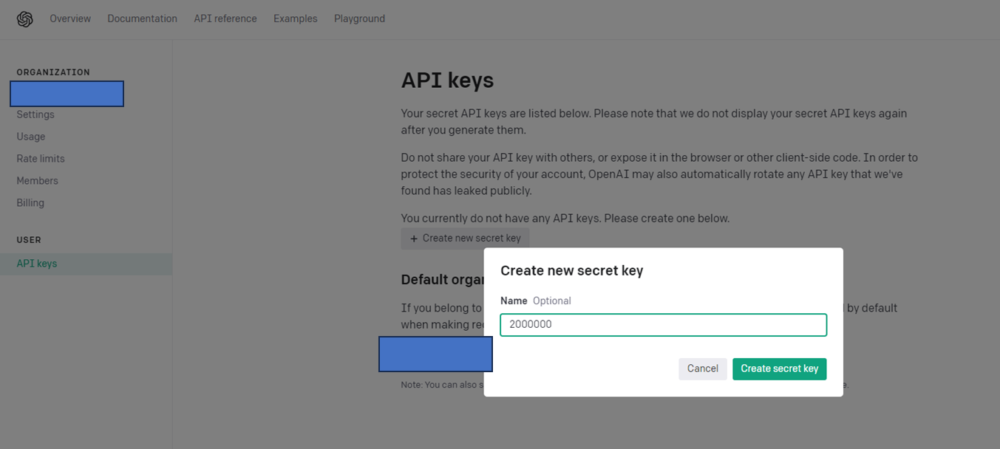The height and width of the screenshot is (449, 1000).
Task: Open the Playground
Action: (x=360, y=19)
